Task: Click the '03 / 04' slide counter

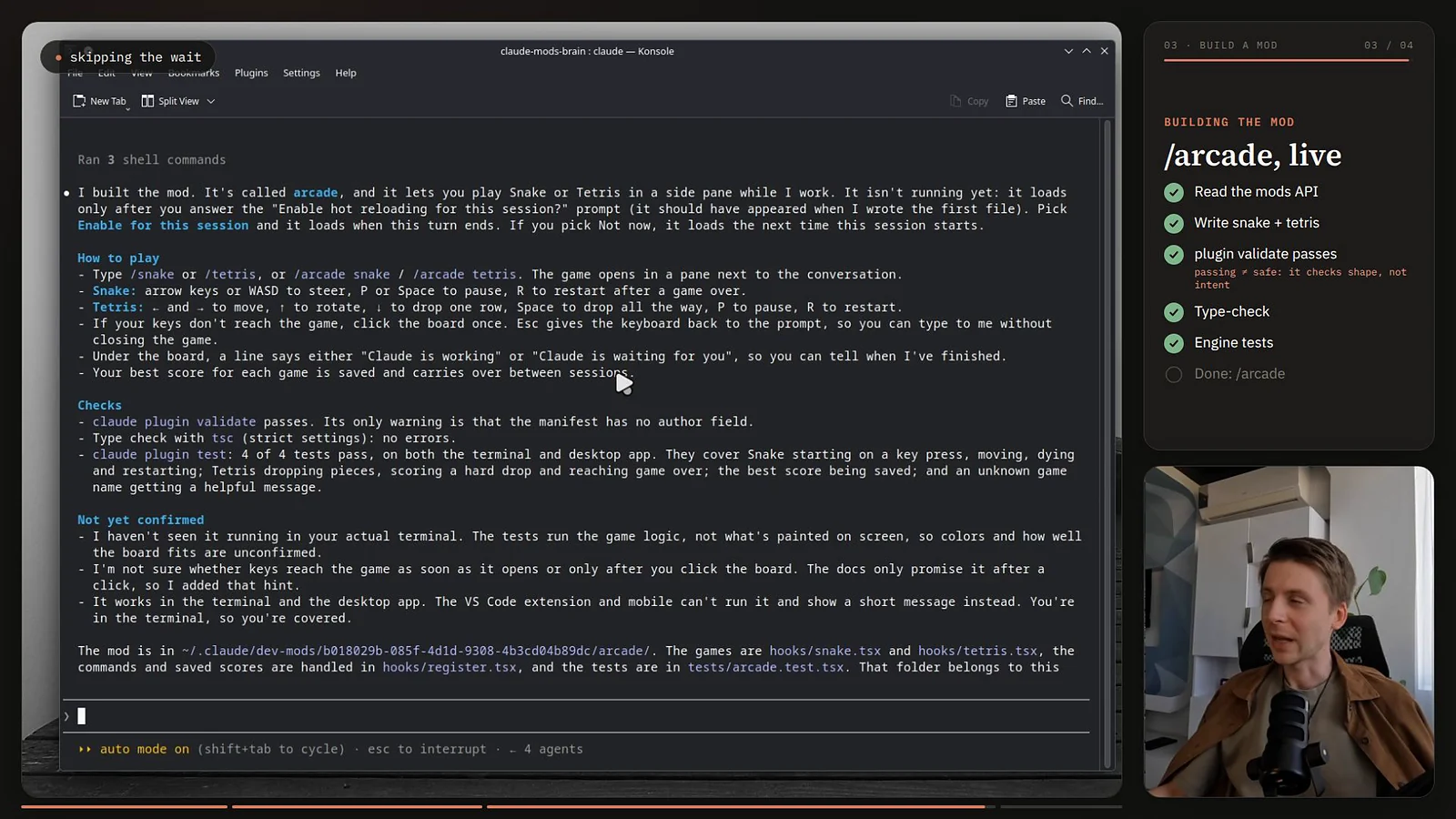Action: pos(1389,45)
